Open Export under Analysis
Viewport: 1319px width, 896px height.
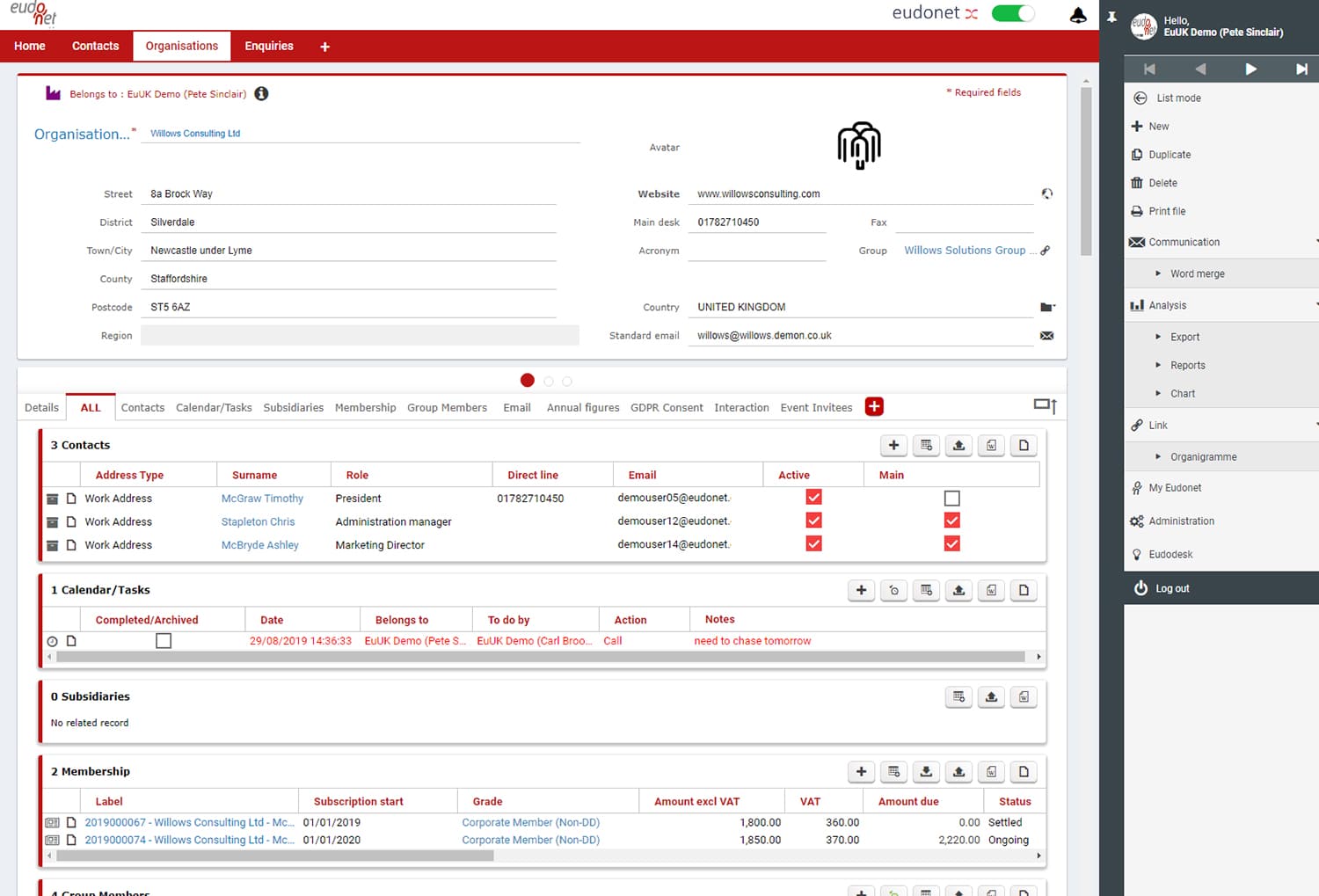point(1184,337)
